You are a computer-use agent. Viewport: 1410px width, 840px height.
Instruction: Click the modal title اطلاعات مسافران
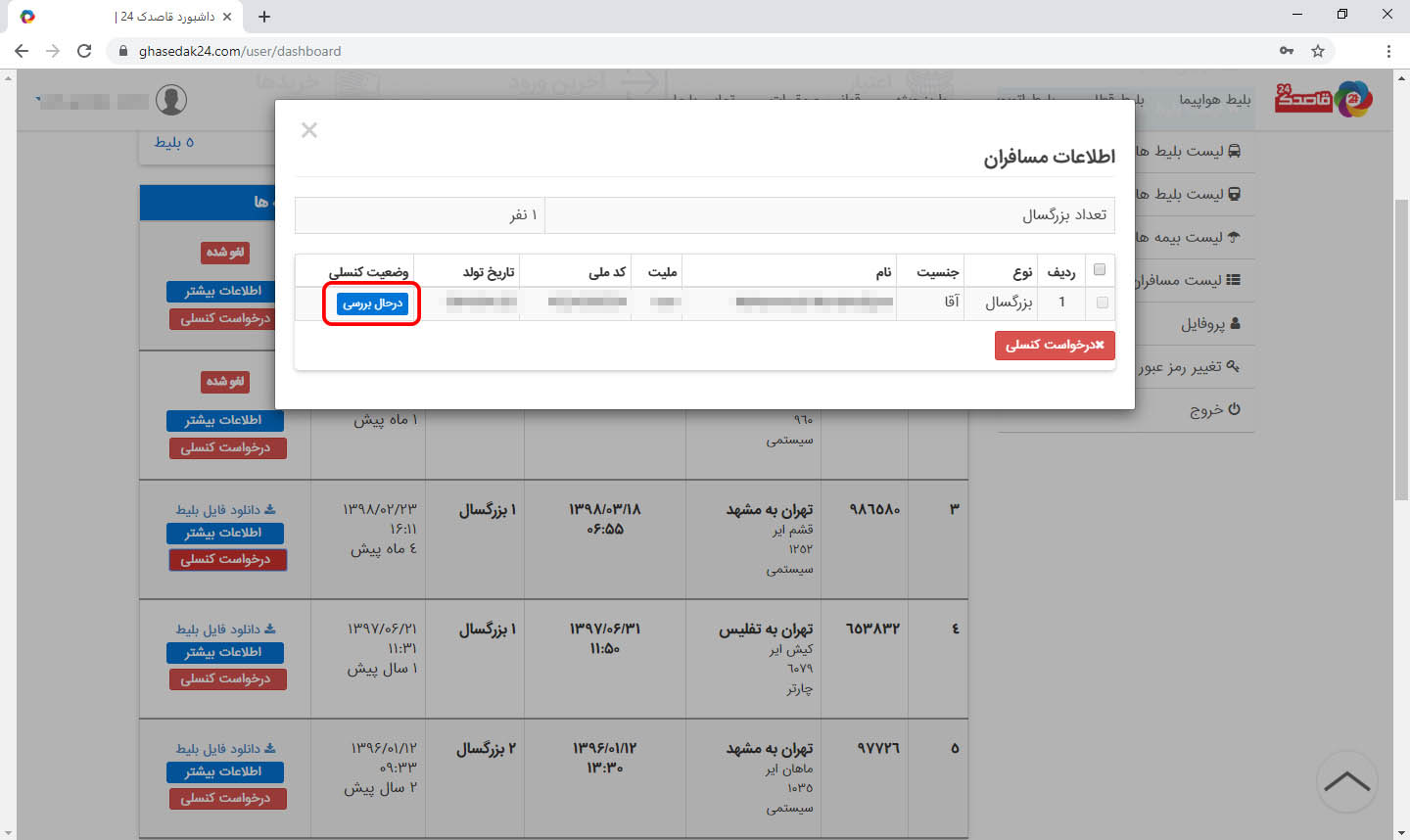click(x=1049, y=157)
